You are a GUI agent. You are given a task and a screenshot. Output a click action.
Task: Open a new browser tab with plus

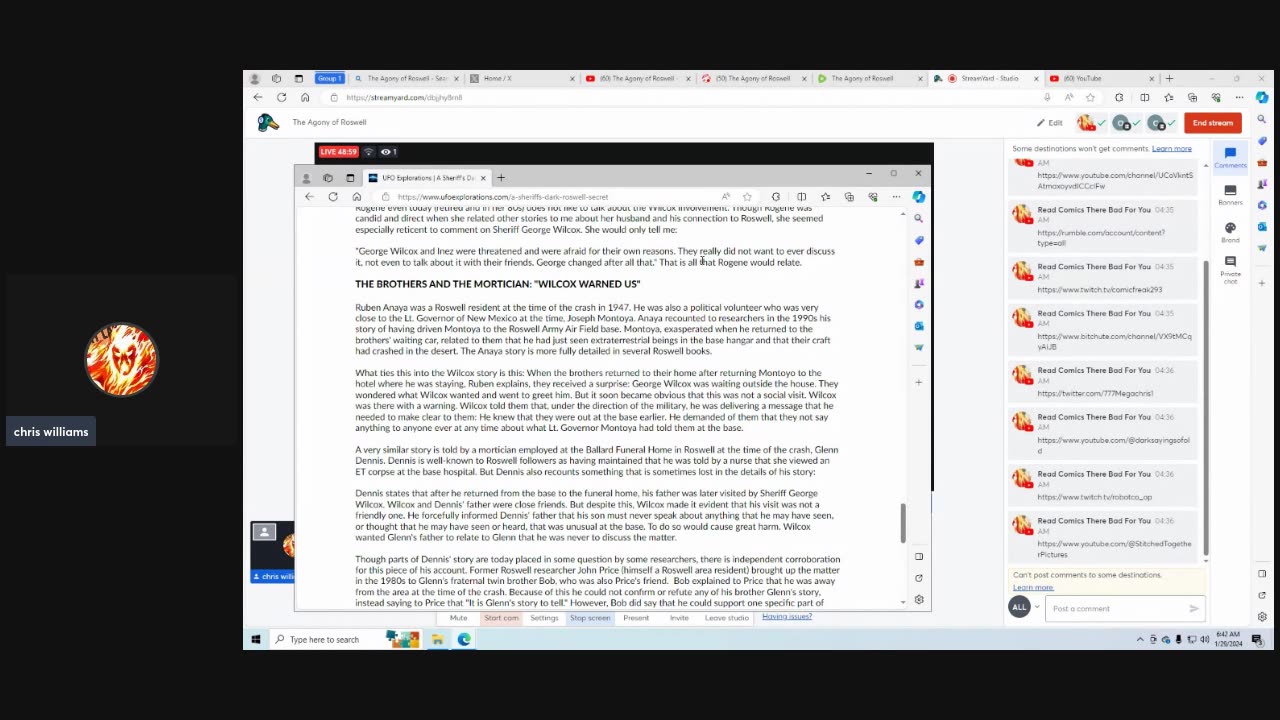pyautogui.click(x=1169, y=78)
